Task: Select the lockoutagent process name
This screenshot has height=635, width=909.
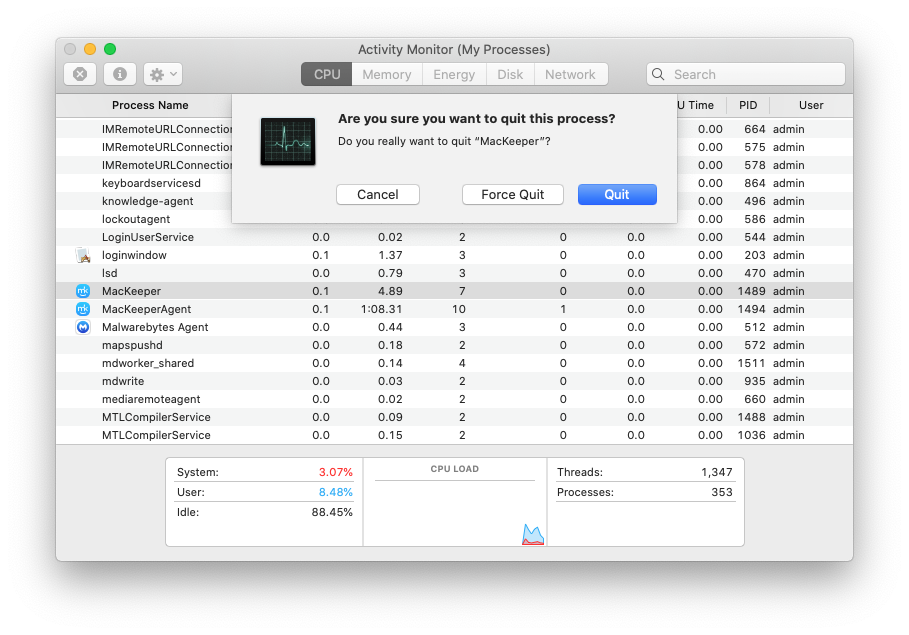Action: (x=136, y=219)
